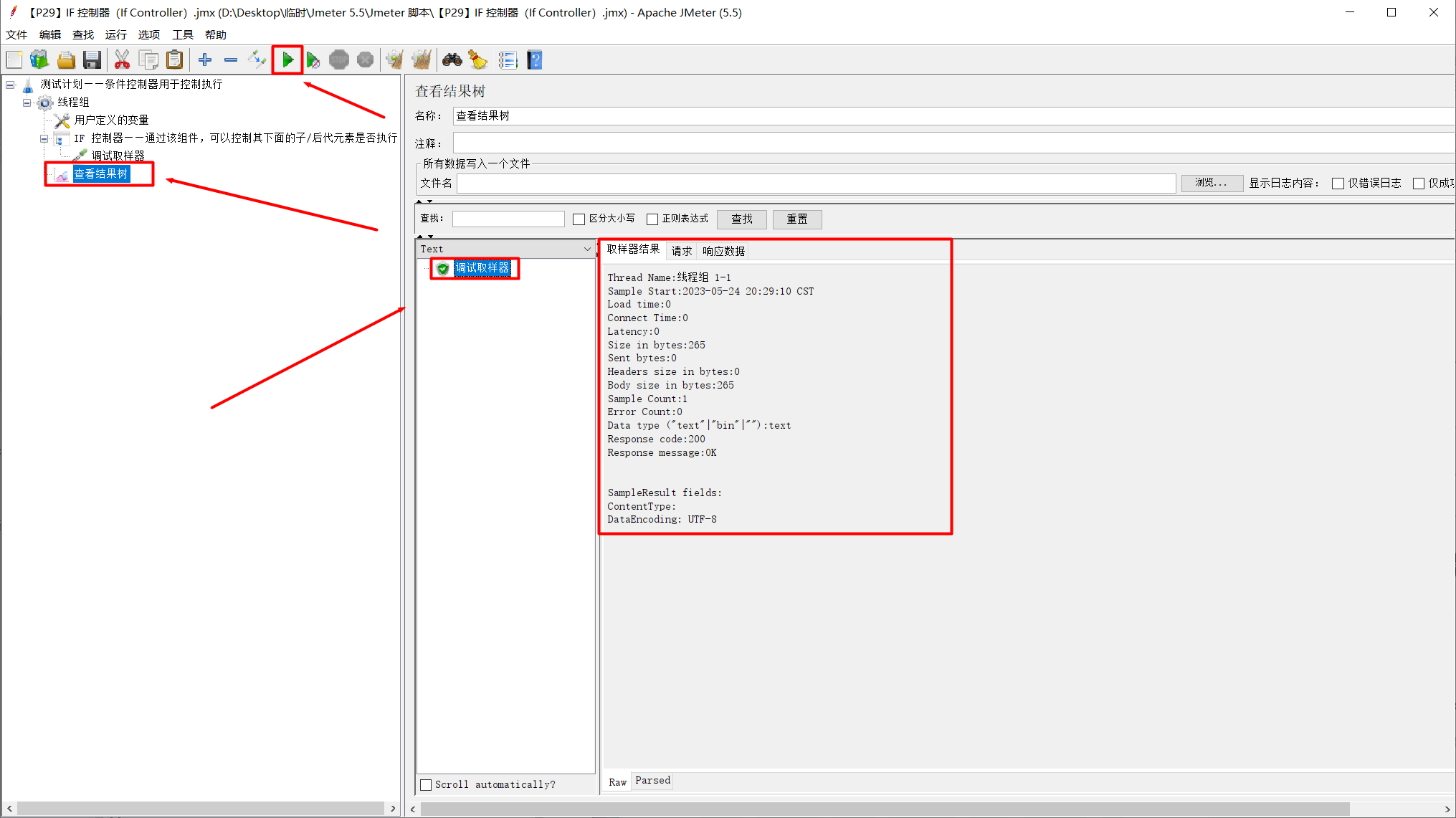Click the green shield success icon
Screen dimensions: 1456x818
coord(443,269)
